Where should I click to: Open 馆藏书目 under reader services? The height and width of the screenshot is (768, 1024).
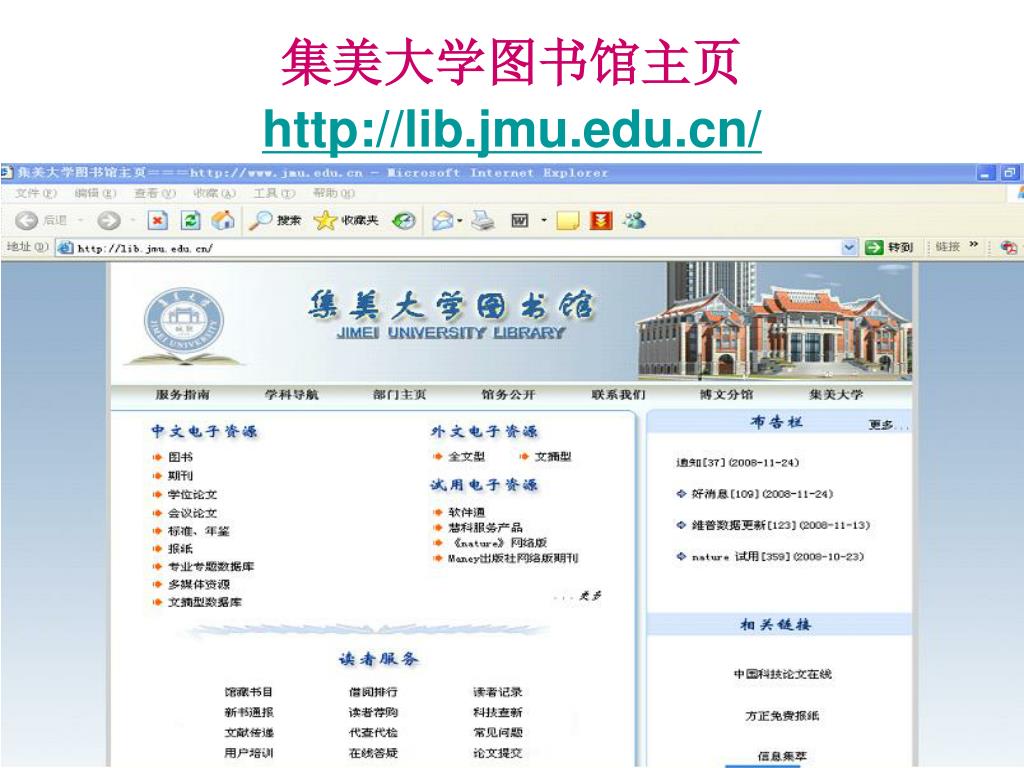coord(248,692)
